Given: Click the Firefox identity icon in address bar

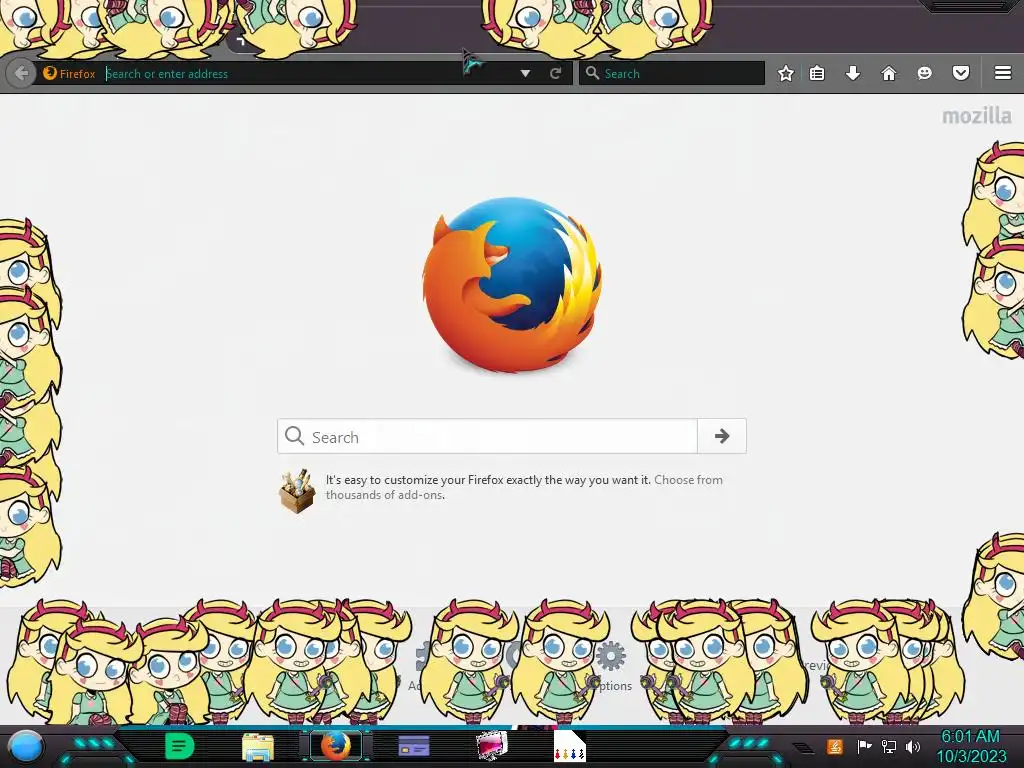Looking at the screenshot, I should coord(50,73).
